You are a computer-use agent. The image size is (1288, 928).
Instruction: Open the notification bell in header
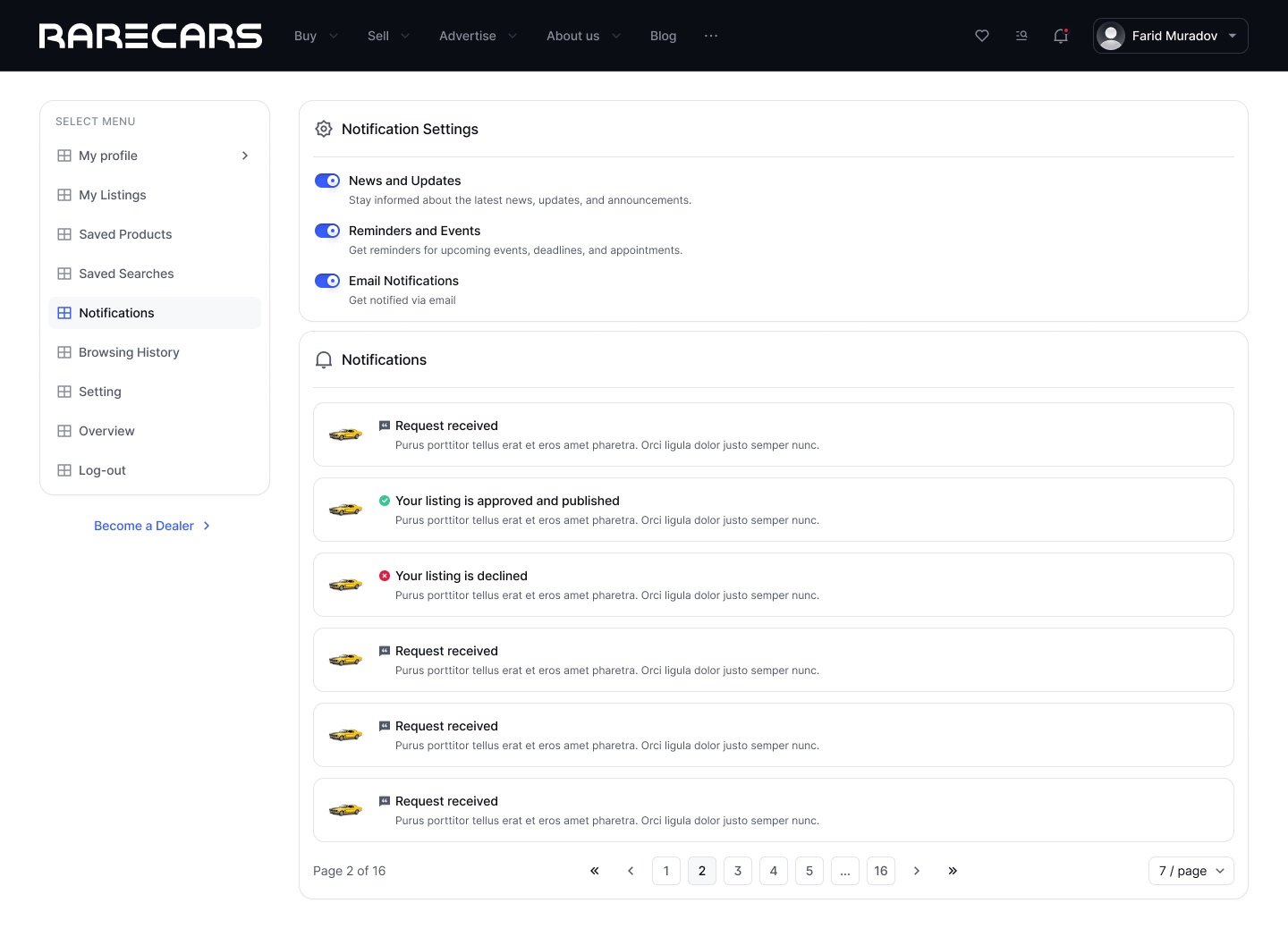point(1061,36)
